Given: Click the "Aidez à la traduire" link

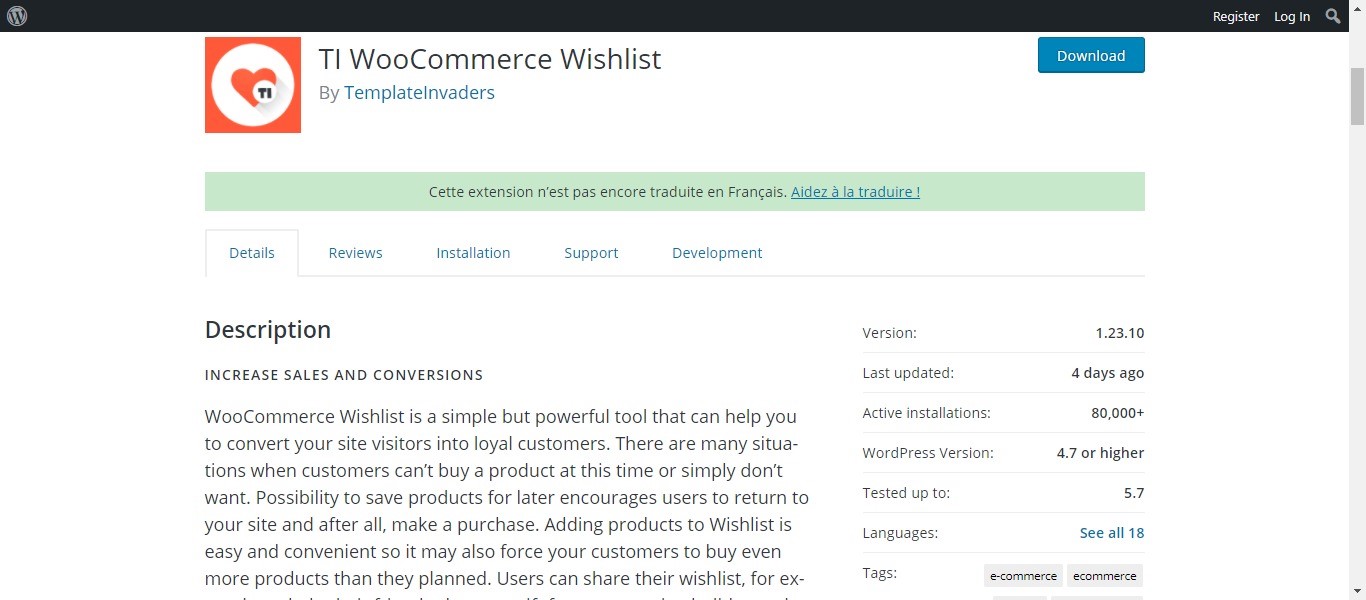Looking at the screenshot, I should pos(855,191).
